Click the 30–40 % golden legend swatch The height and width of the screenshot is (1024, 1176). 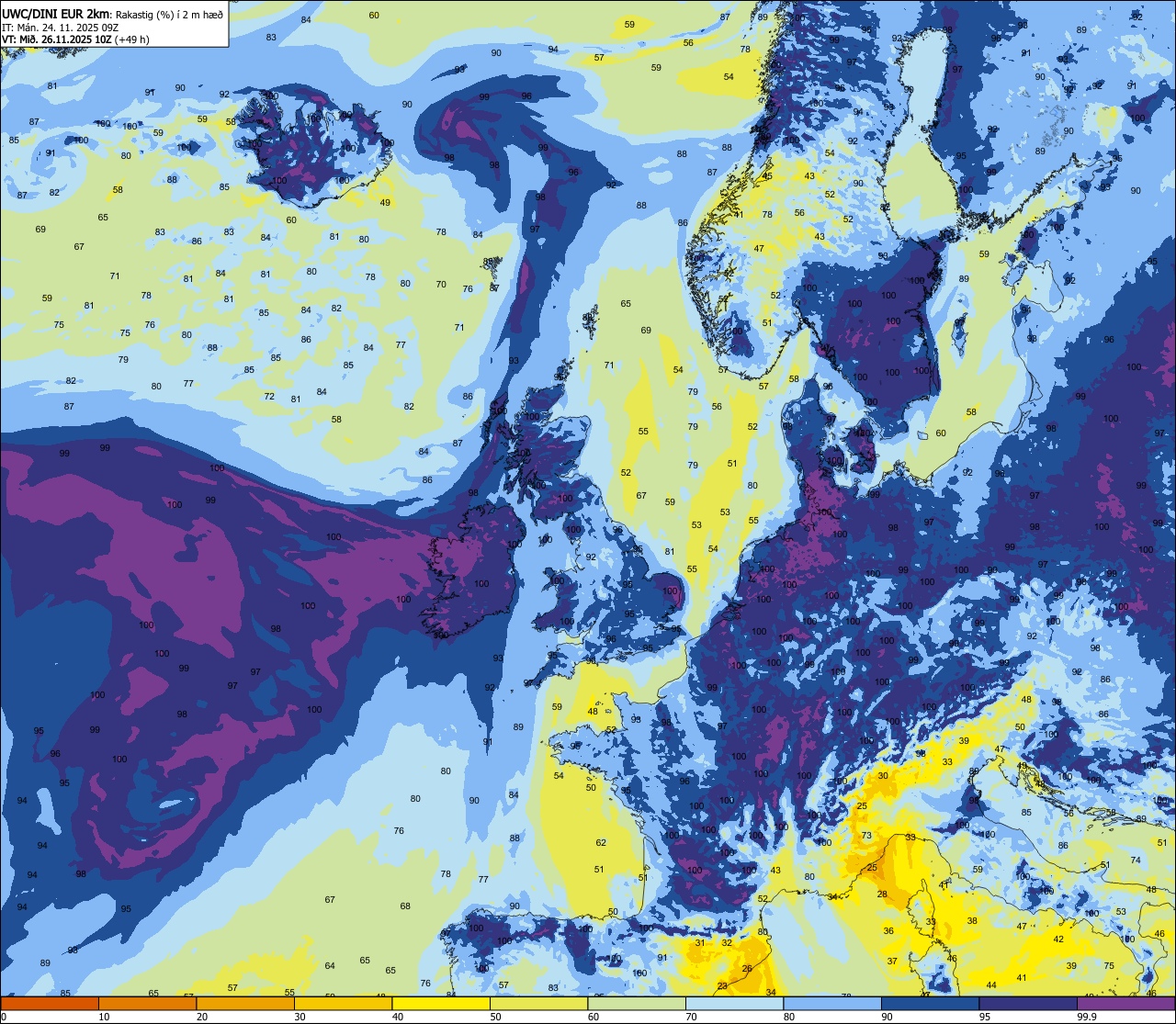tap(343, 1003)
